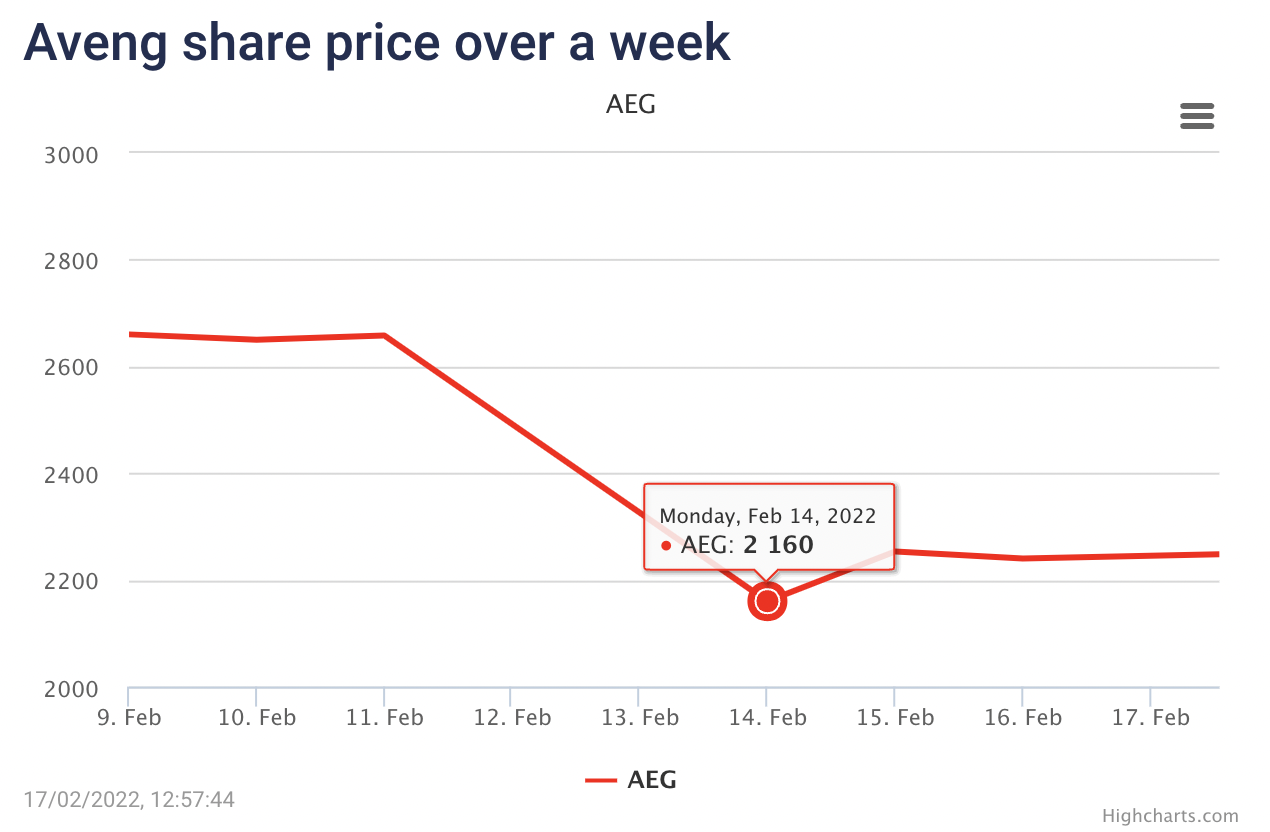Click the highlighted Feb 14 data point marker
The width and height of the screenshot is (1270, 832).
(x=767, y=601)
